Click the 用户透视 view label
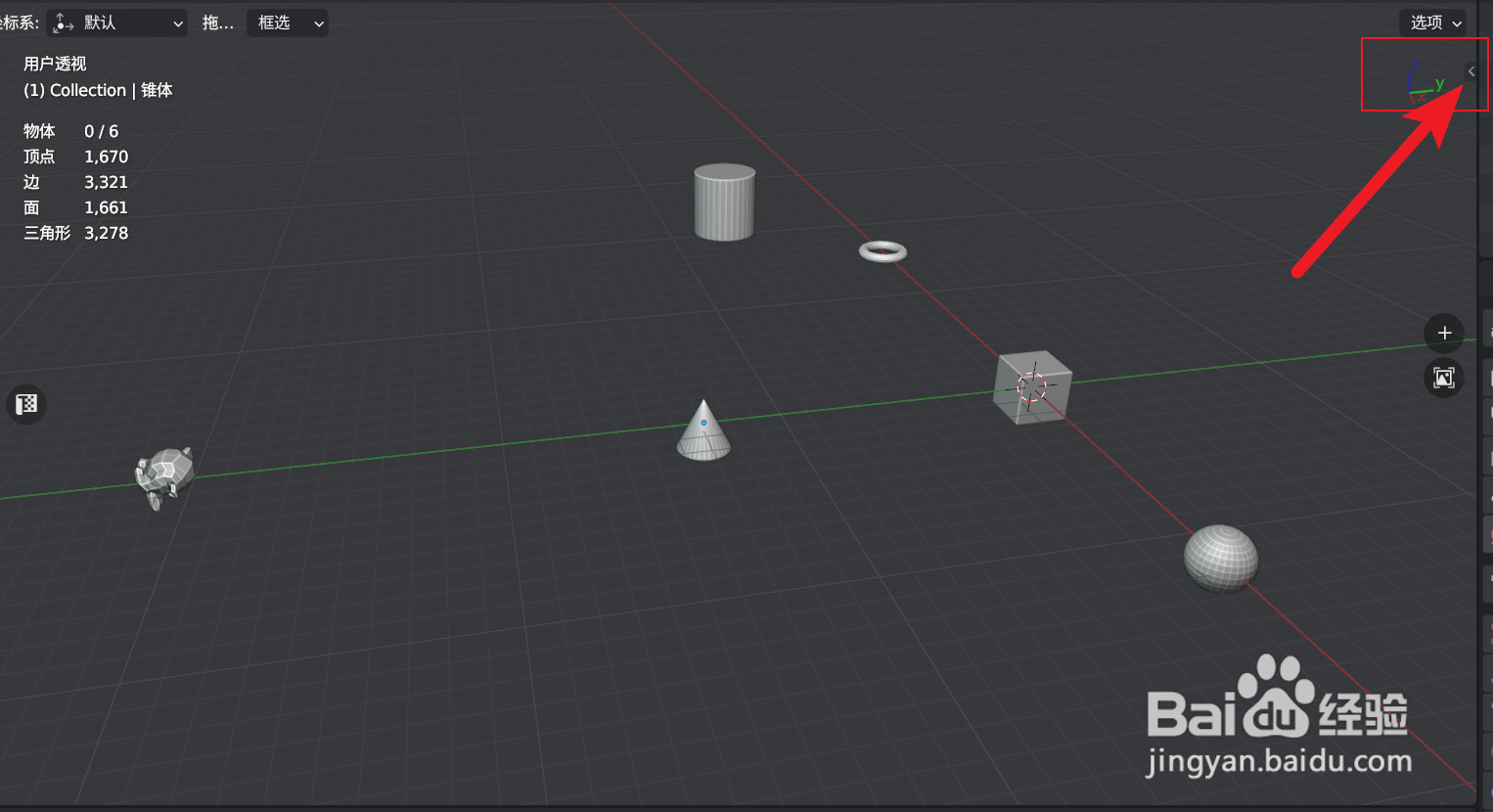1493x812 pixels. [55, 64]
